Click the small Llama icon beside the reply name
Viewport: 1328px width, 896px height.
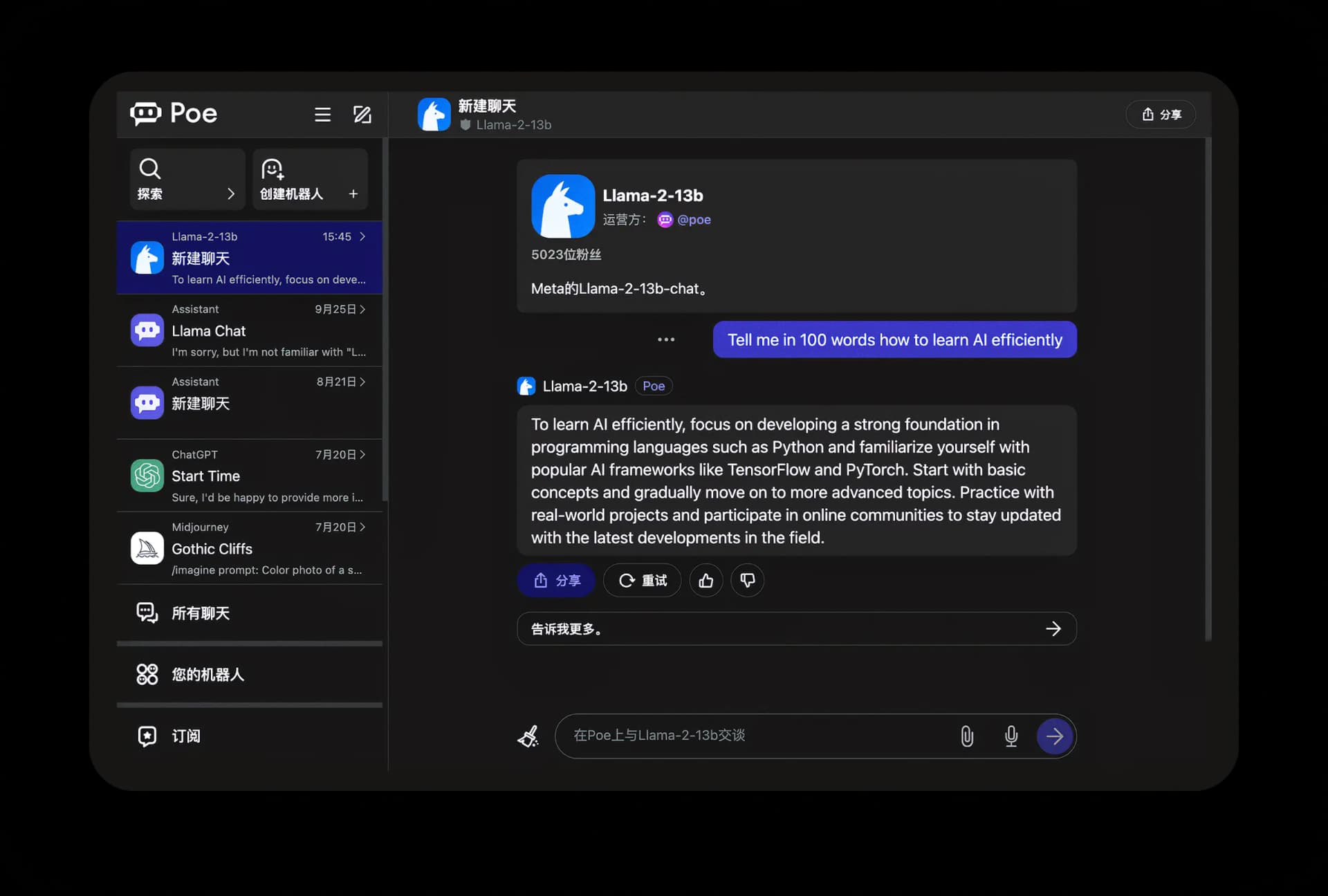(526, 386)
